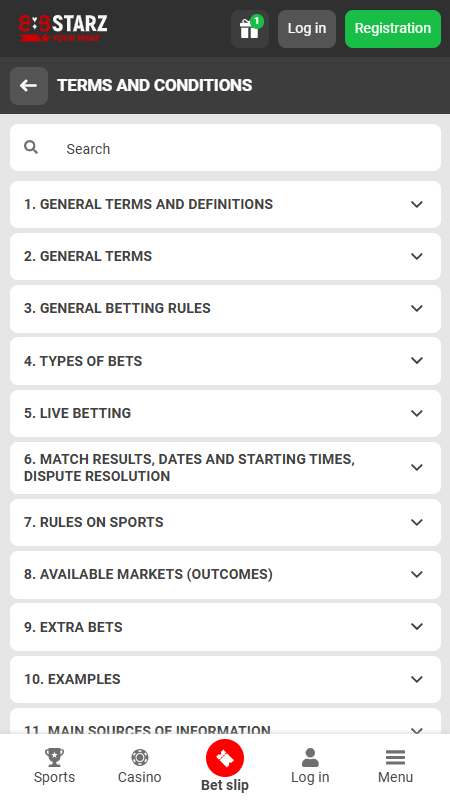
Task: Open the hamburger Menu icon
Action: pos(395,757)
